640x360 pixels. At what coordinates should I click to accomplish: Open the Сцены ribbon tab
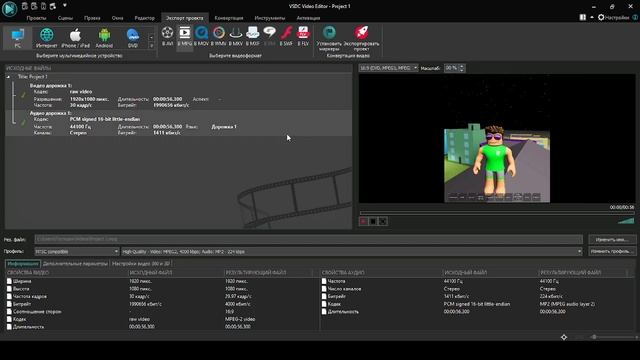click(x=65, y=18)
